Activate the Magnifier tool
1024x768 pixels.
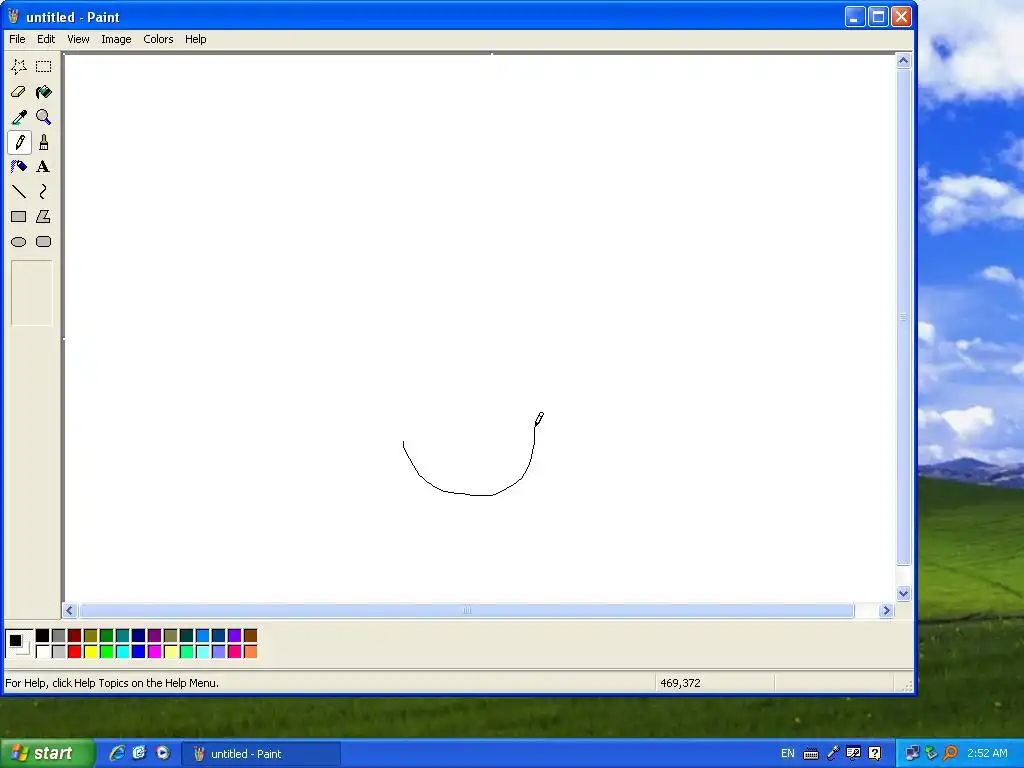[x=44, y=117]
